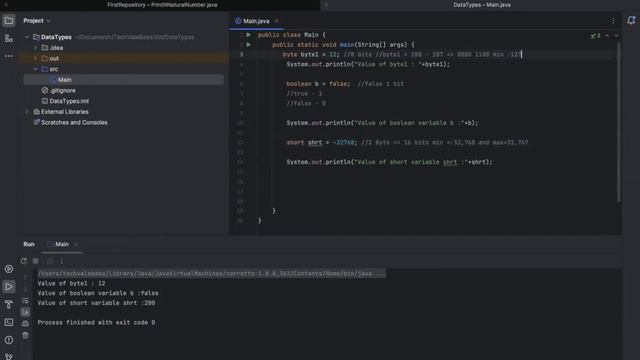Screen dimensions: 640x360
Task: Place cursor on 'short shrt = -32768;' line
Action: point(322,142)
